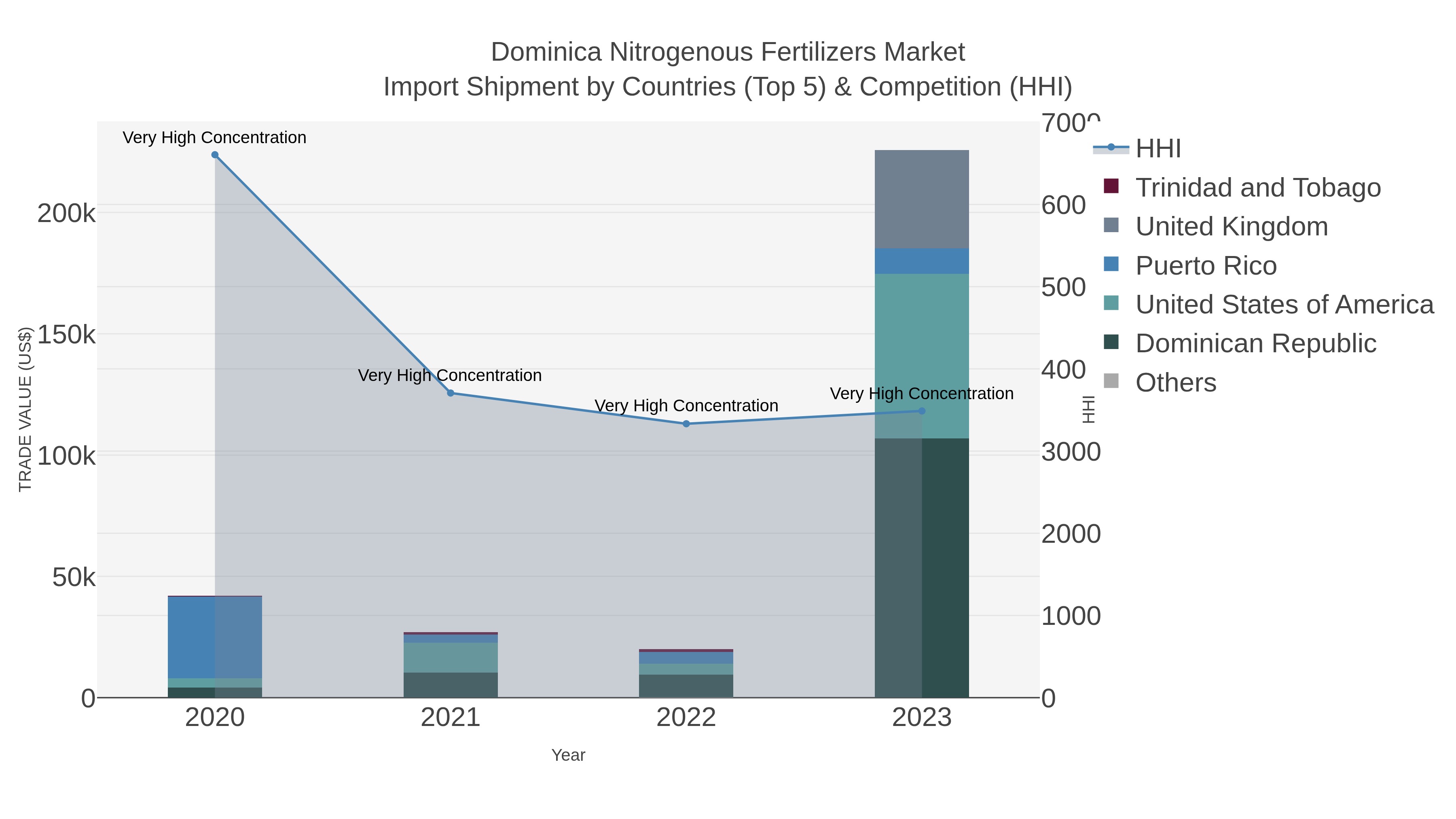Viewport: 1456px width, 819px height.
Task: Click the 3000 HHI axis tick label
Action: pyautogui.click(x=1071, y=452)
